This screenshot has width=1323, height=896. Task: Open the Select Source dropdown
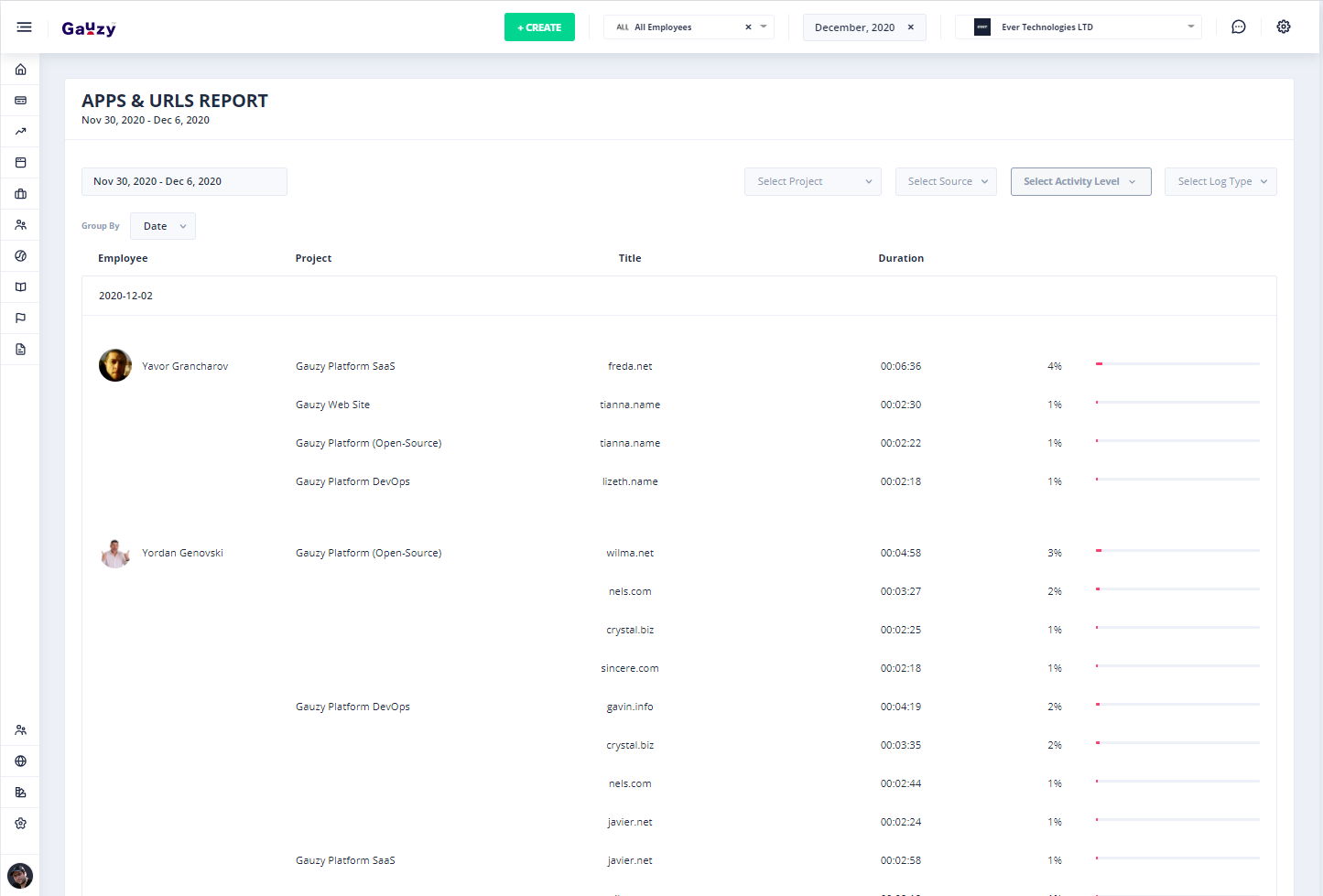tap(946, 181)
